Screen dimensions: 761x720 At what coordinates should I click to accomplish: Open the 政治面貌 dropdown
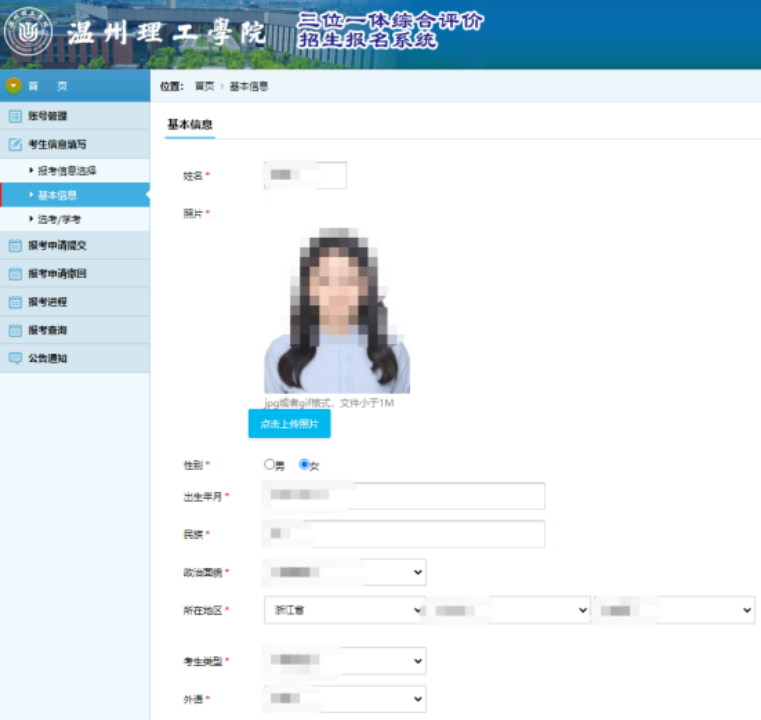(344, 573)
